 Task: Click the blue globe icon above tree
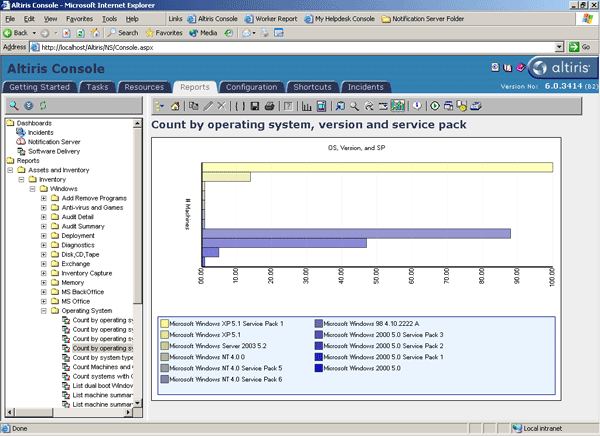pyautogui.click(x=29, y=106)
